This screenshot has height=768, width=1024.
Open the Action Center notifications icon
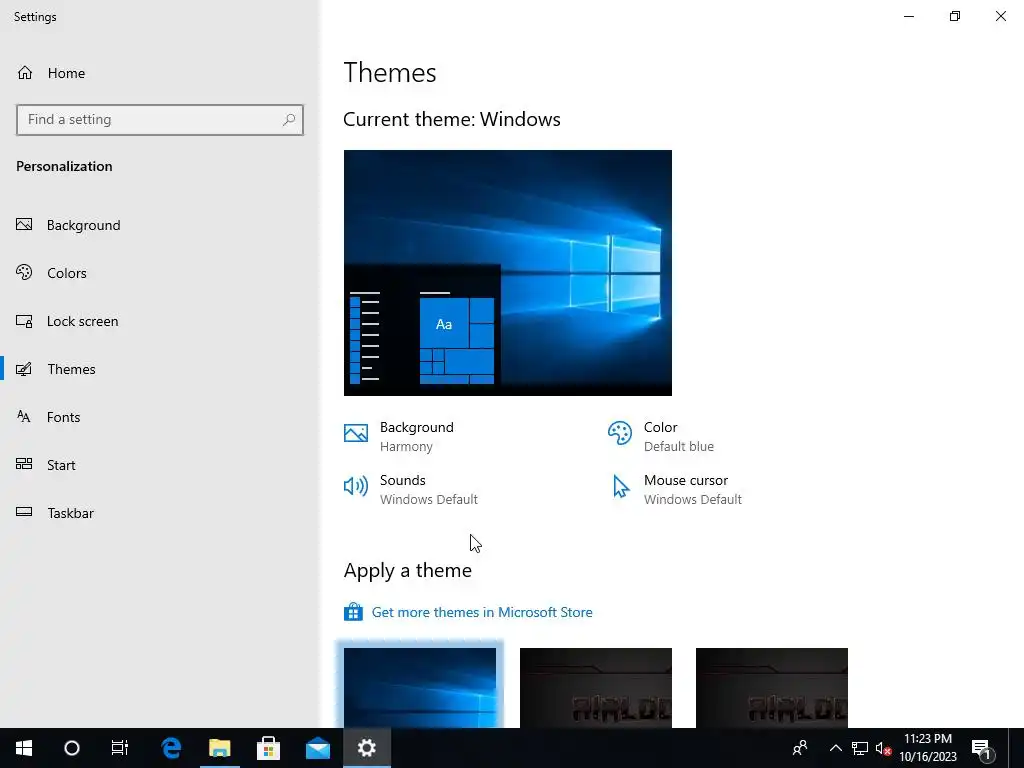982,748
